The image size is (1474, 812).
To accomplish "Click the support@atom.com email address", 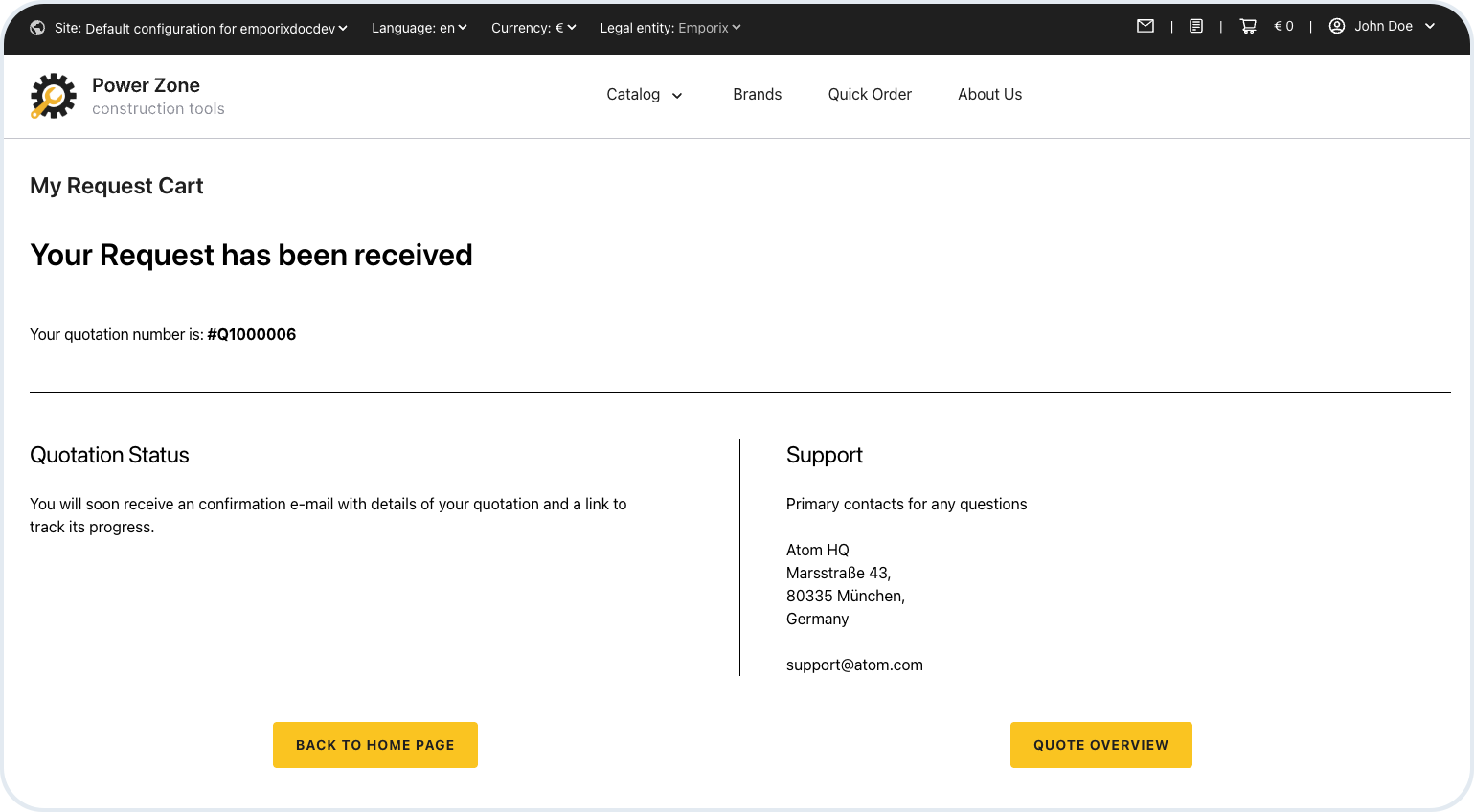I will point(854,665).
